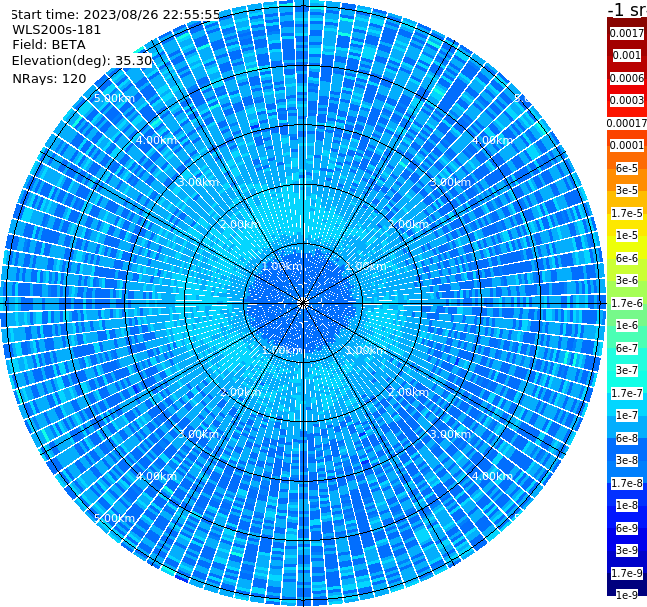
Task: Select the 3e-5 colorbar tick label
Action: pos(627,190)
